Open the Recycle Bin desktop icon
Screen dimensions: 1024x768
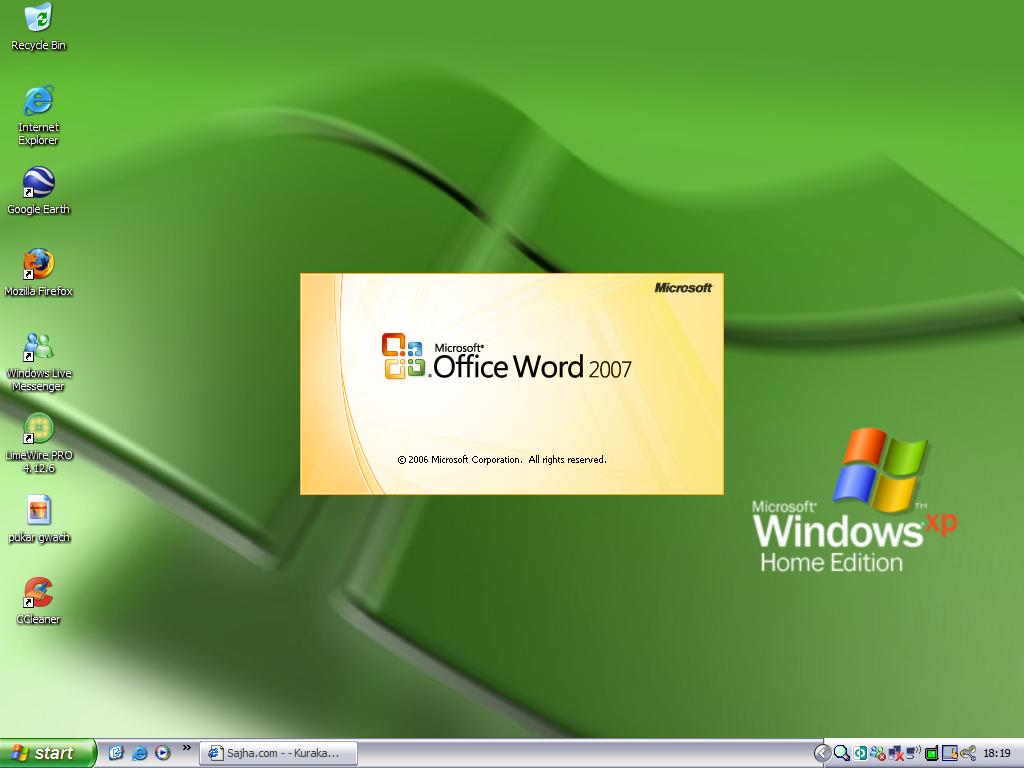38,18
